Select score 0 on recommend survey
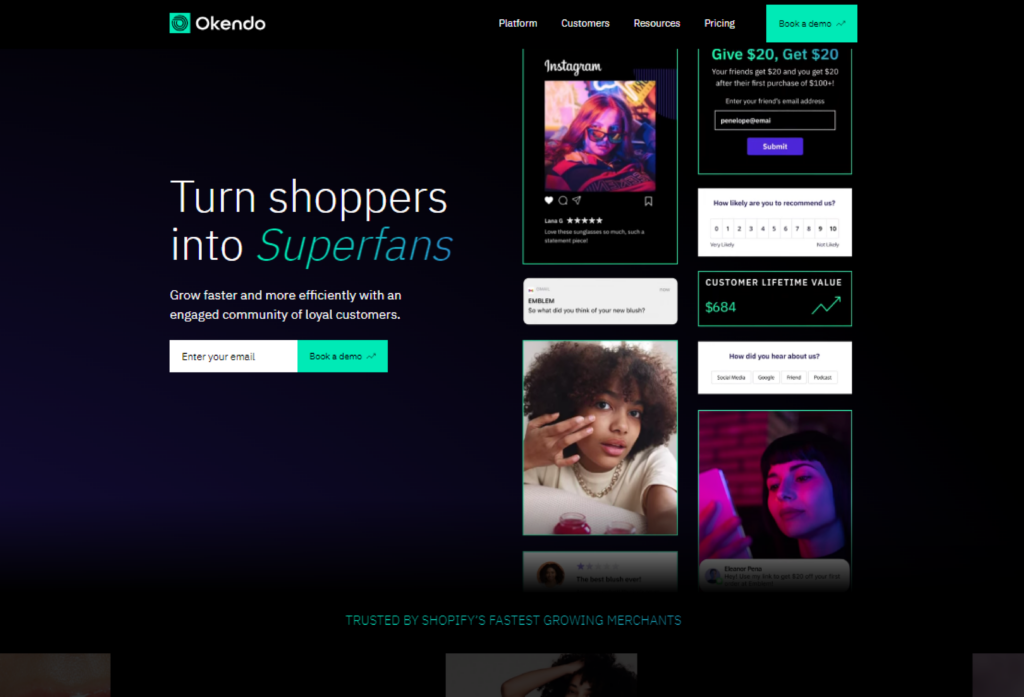 point(716,229)
